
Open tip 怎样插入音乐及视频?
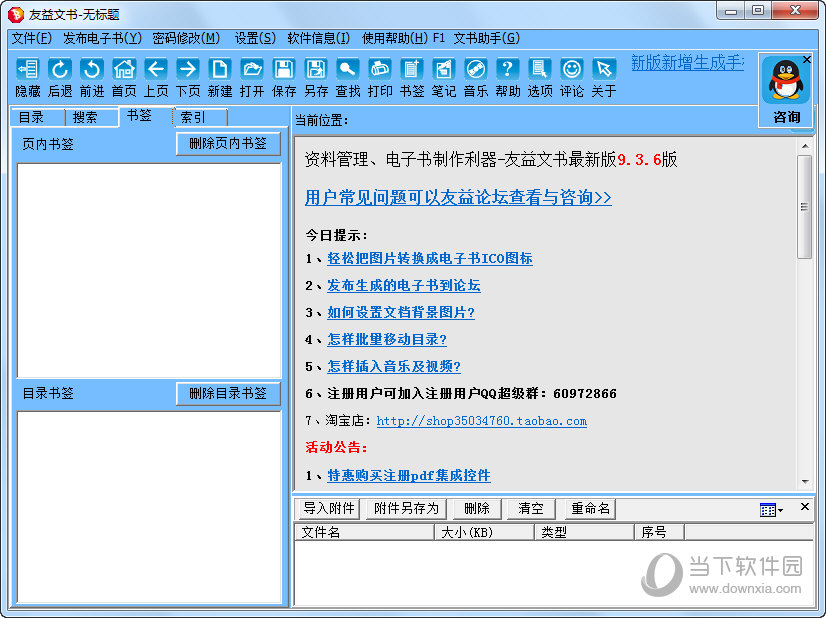[x=394, y=366]
